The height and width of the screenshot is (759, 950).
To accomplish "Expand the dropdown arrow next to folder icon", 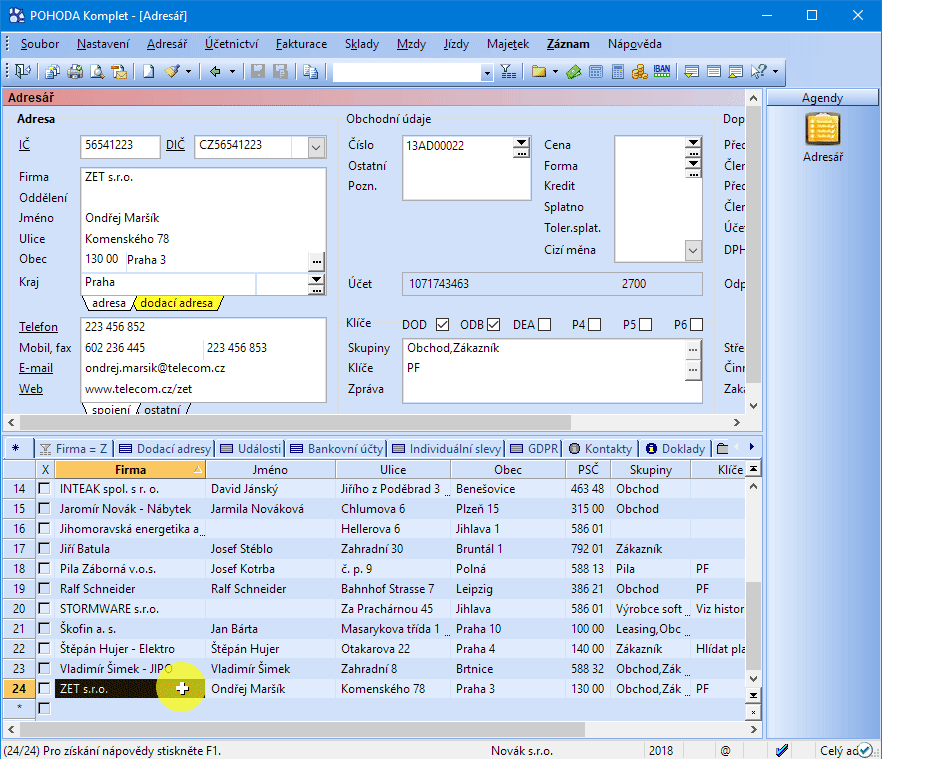I will pyautogui.click(x=555, y=71).
